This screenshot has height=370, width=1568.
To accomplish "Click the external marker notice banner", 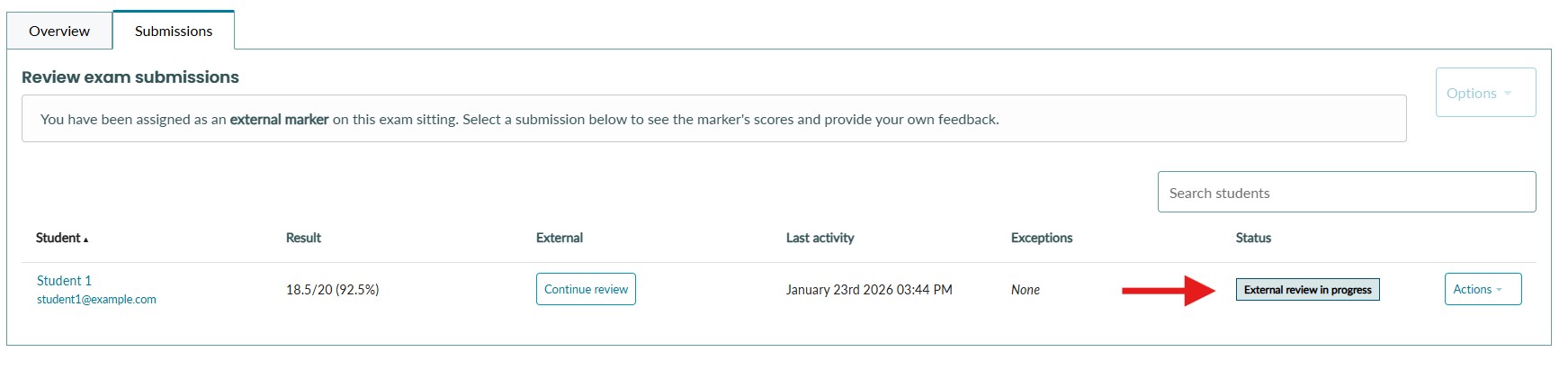I will click(712, 119).
